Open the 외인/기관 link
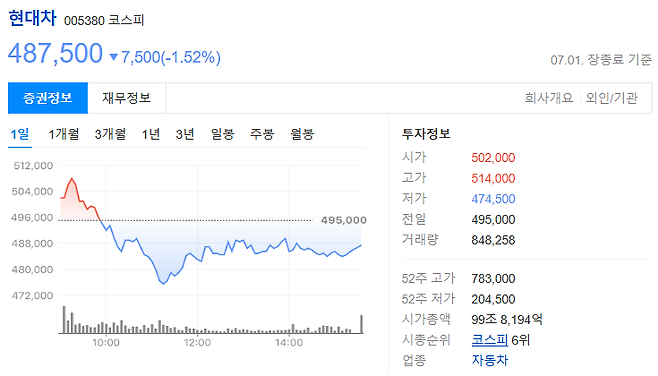 611,98
